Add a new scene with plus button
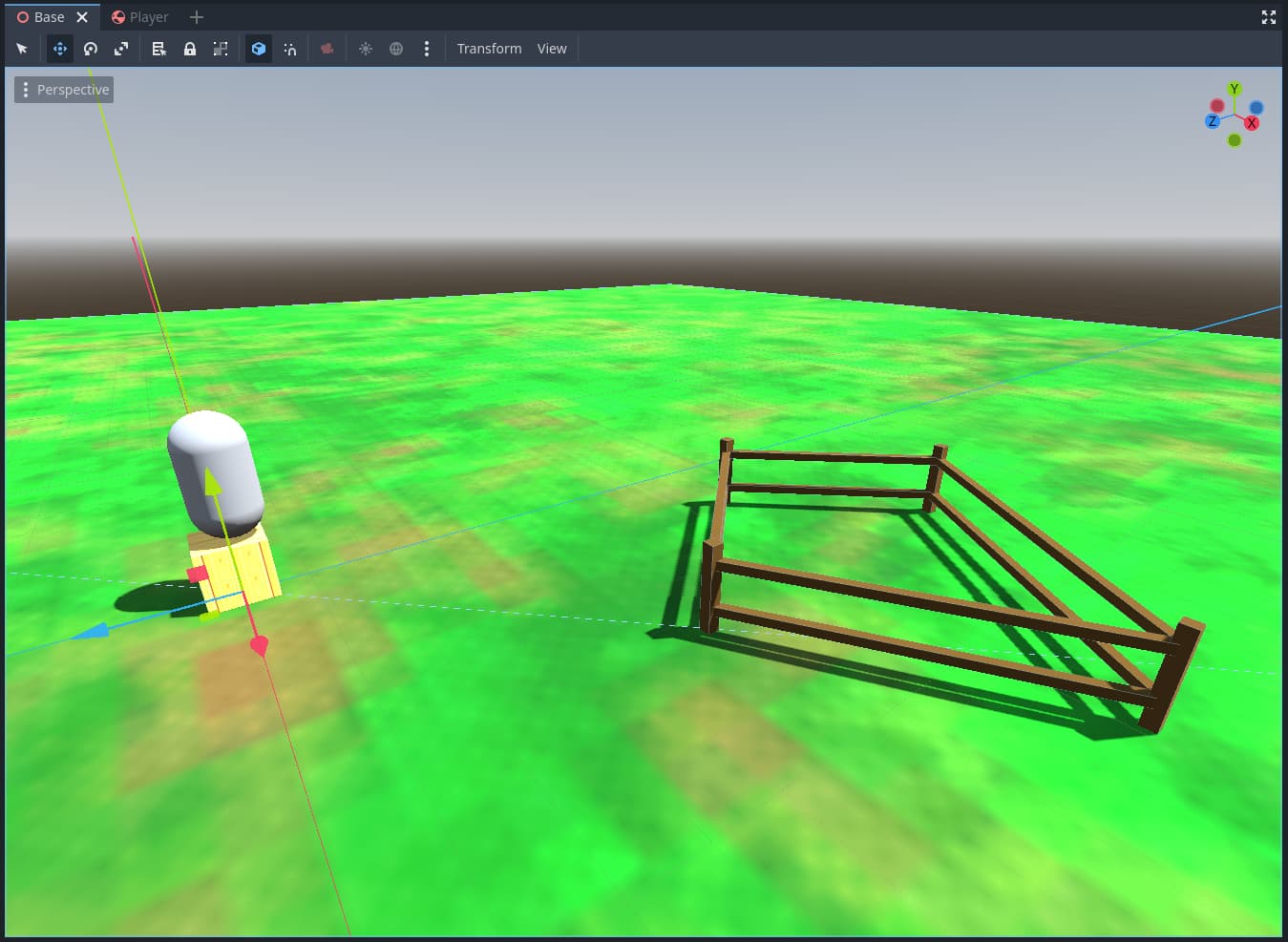 click(197, 17)
